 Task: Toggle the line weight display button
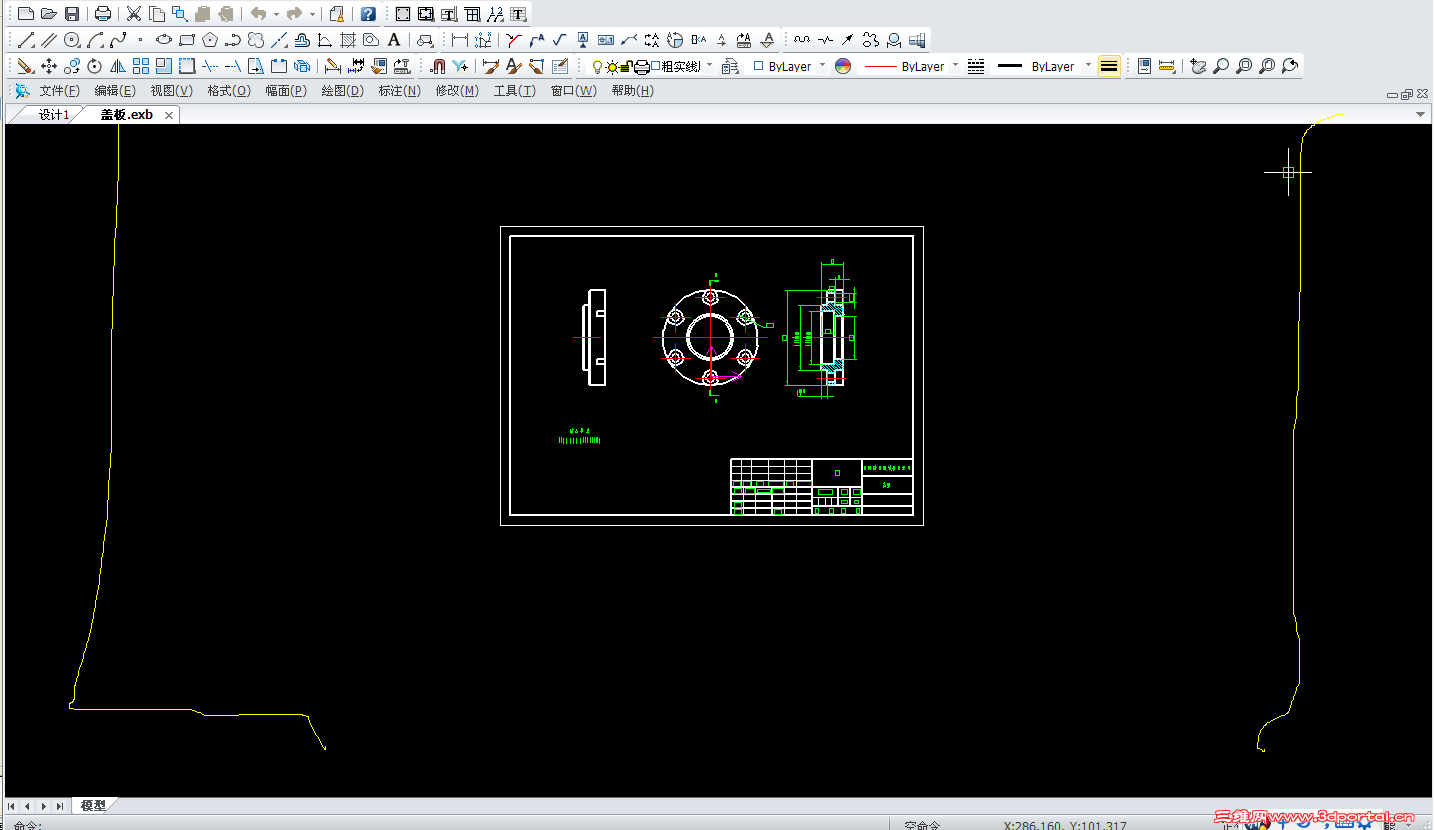pos(1109,66)
